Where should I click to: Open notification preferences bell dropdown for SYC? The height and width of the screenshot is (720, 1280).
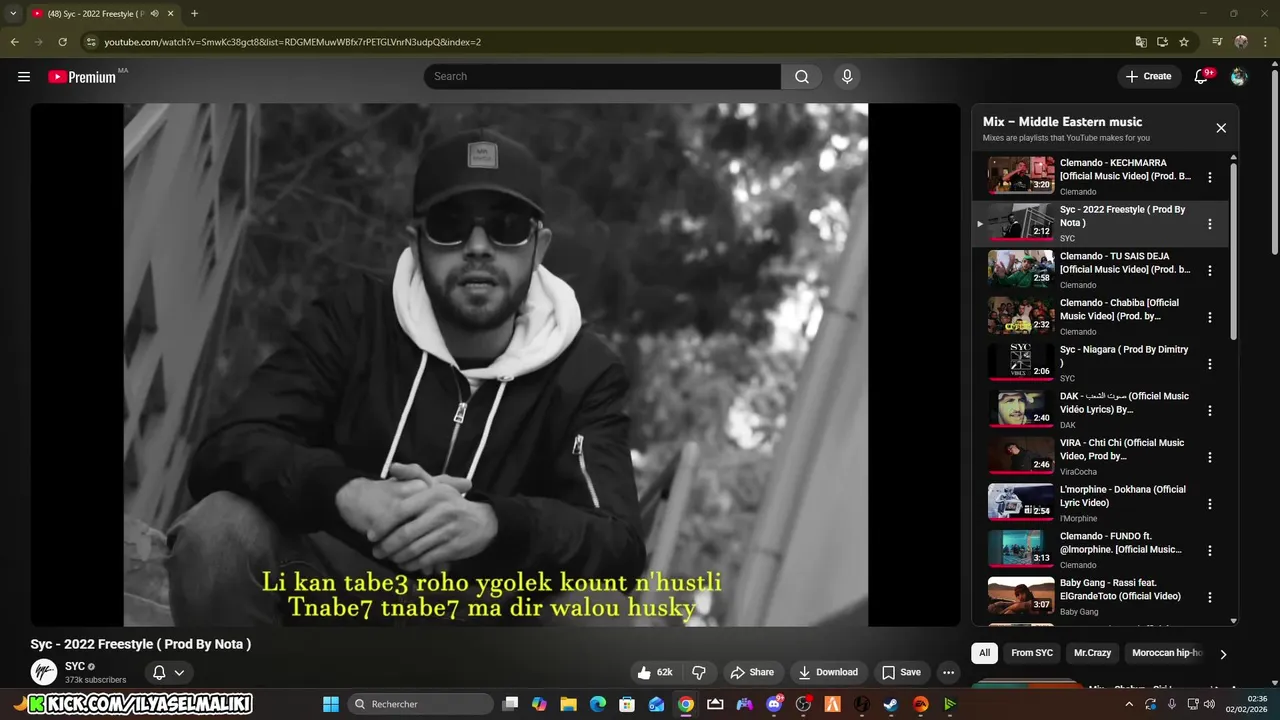point(168,672)
